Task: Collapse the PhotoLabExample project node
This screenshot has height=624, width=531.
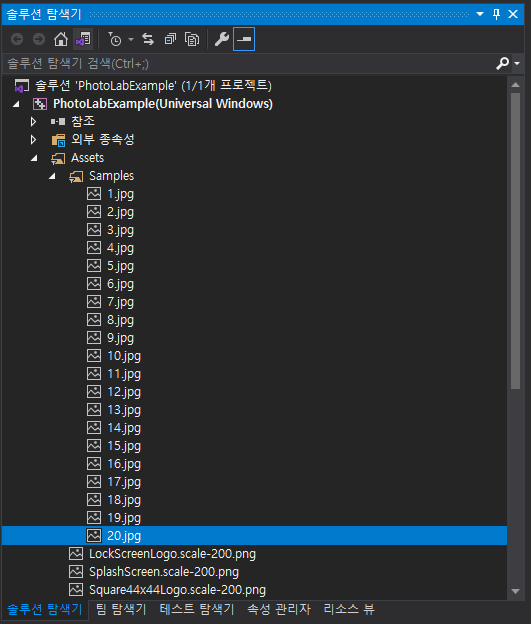Action: click(16, 104)
